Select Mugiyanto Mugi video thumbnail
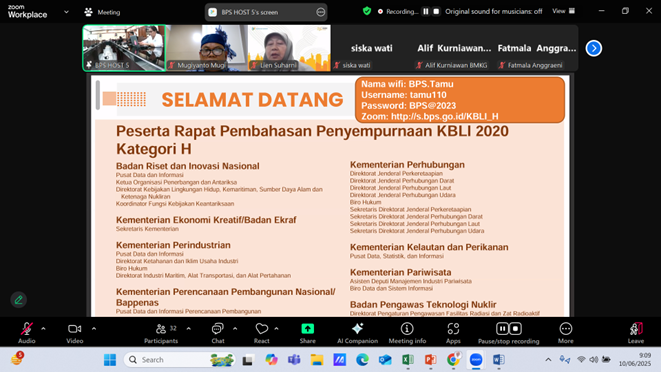The image size is (661, 372). pyautogui.click(x=207, y=48)
